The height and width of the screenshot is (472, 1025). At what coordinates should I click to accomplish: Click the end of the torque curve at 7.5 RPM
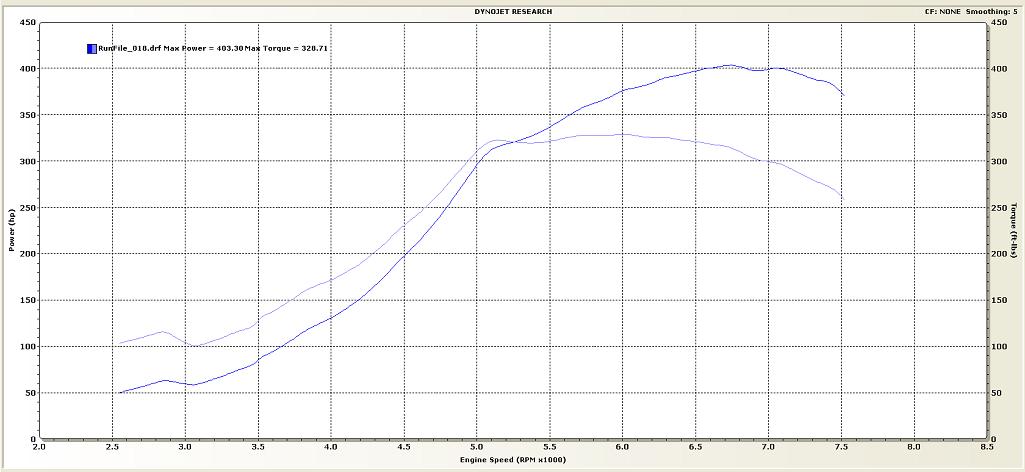[841, 196]
